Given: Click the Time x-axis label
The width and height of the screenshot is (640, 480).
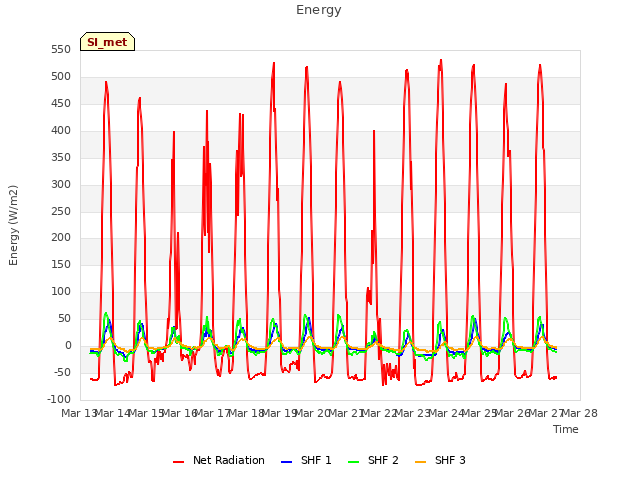Looking at the screenshot, I should (566, 429).
